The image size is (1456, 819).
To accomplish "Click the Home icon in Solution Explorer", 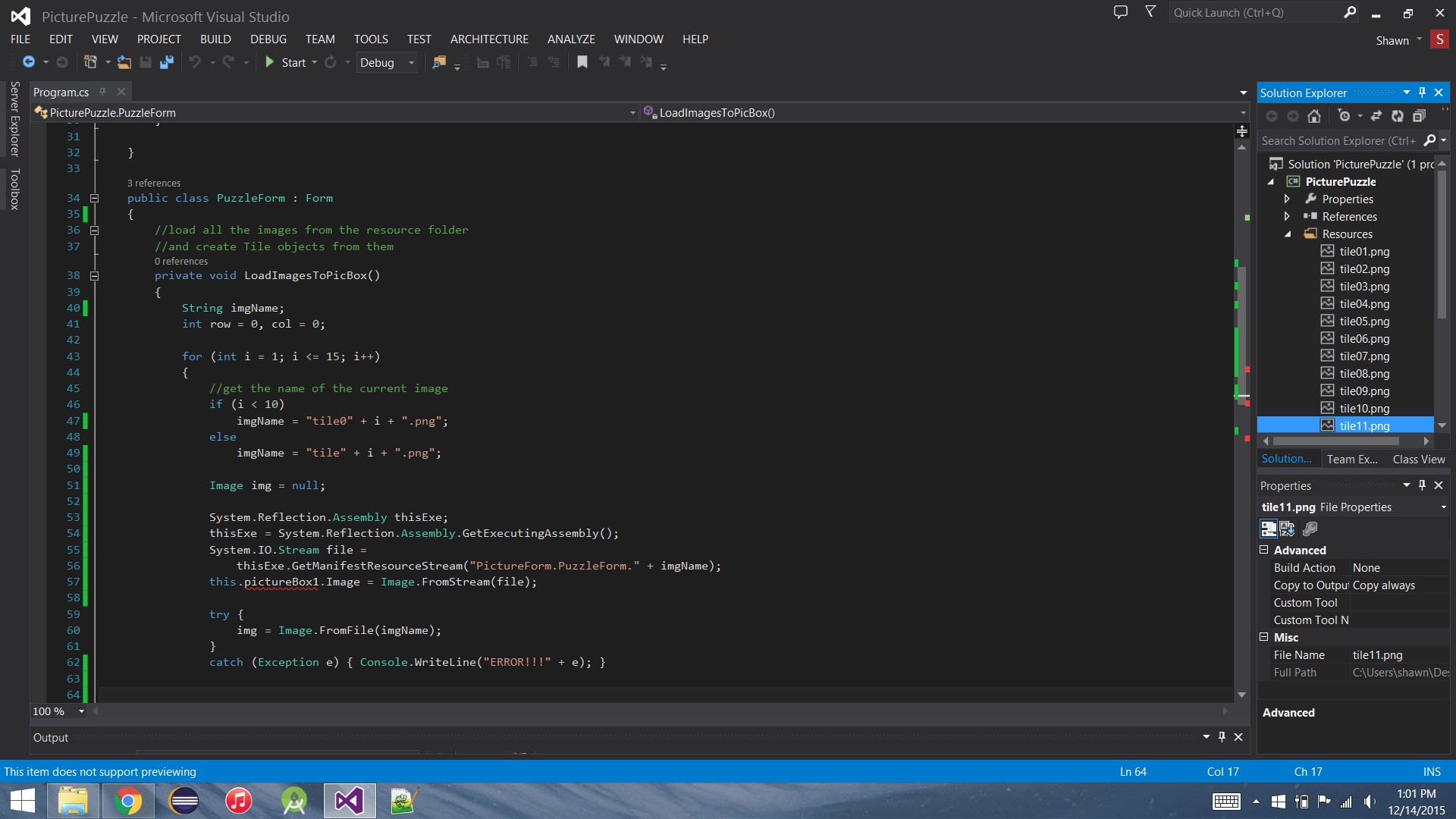I will click(1316, 115).
